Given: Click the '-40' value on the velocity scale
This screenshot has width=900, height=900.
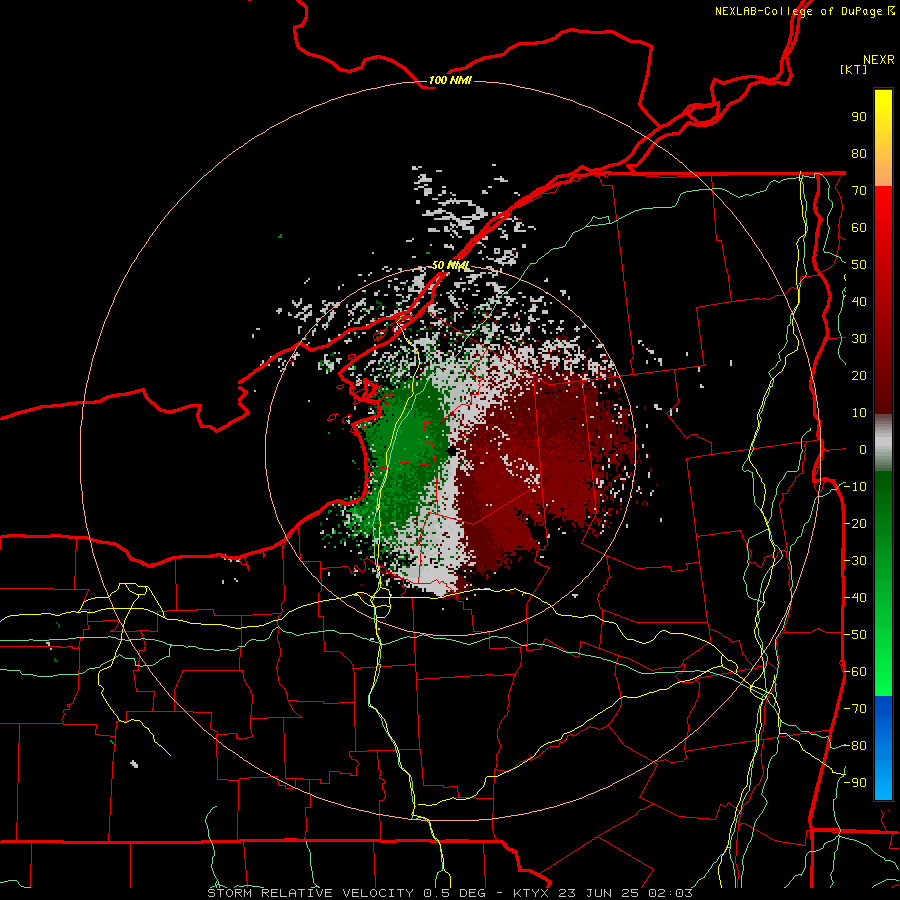Looking at the screenshot, I should coord(855,598).
